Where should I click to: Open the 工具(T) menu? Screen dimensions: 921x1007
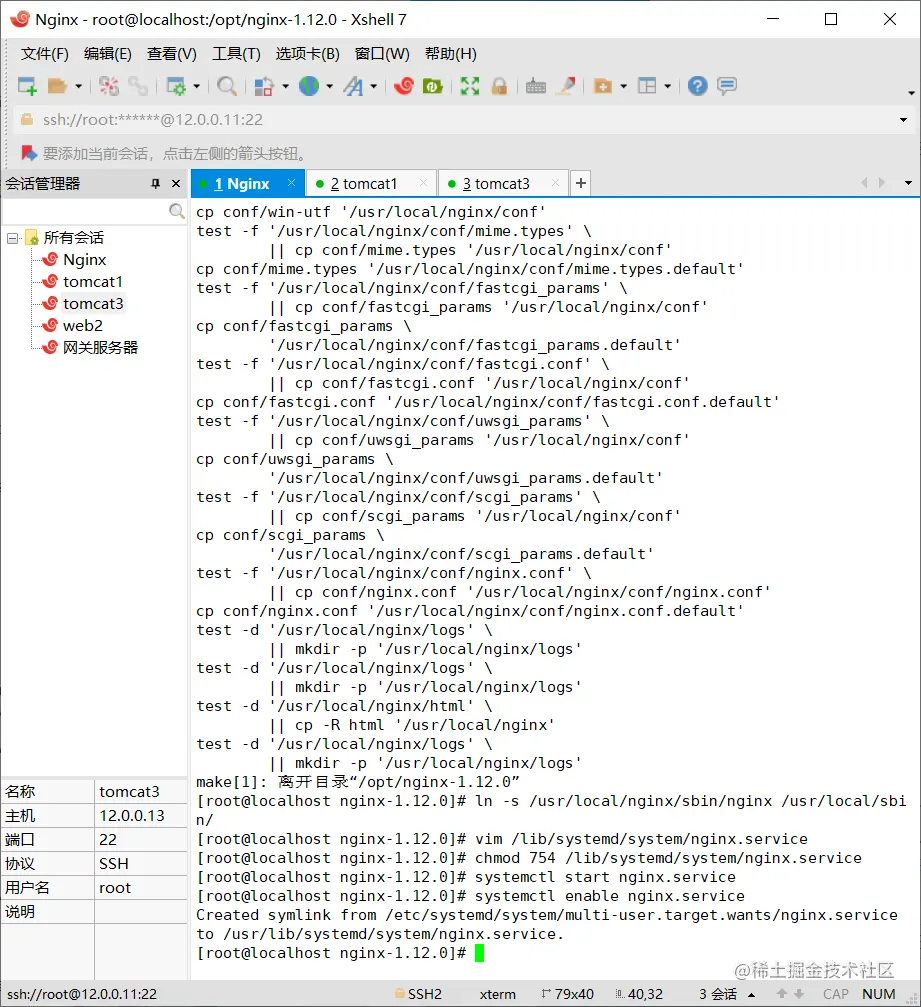point(236,54)
